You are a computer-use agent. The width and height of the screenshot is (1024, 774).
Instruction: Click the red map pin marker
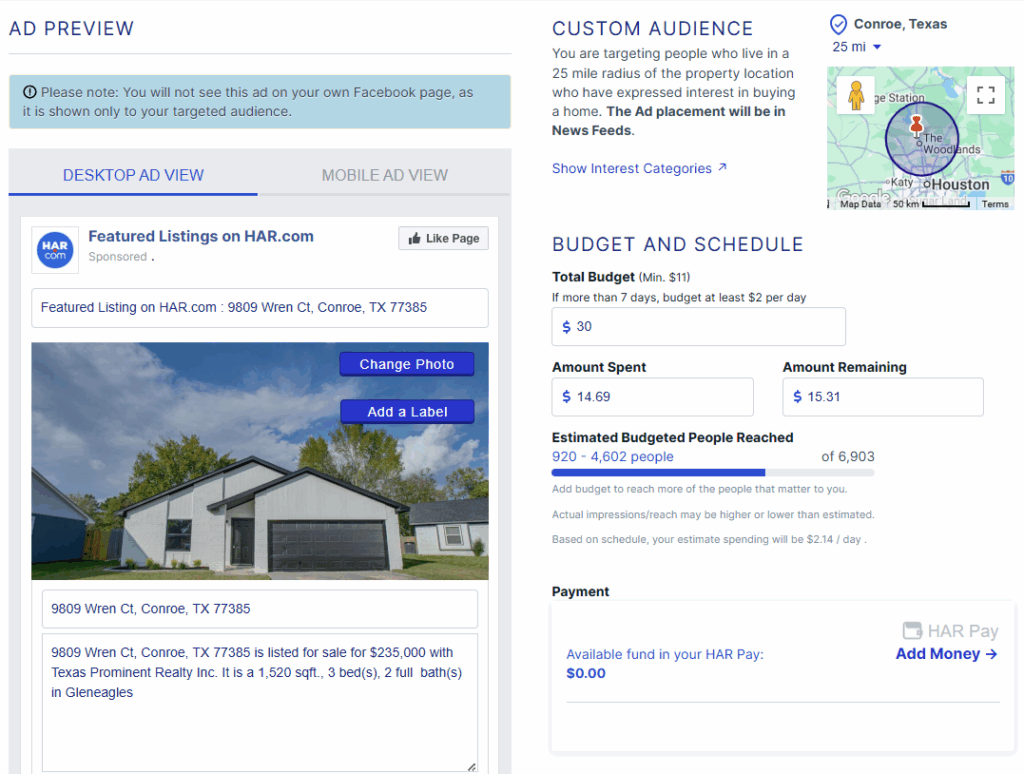pos(916,126)
